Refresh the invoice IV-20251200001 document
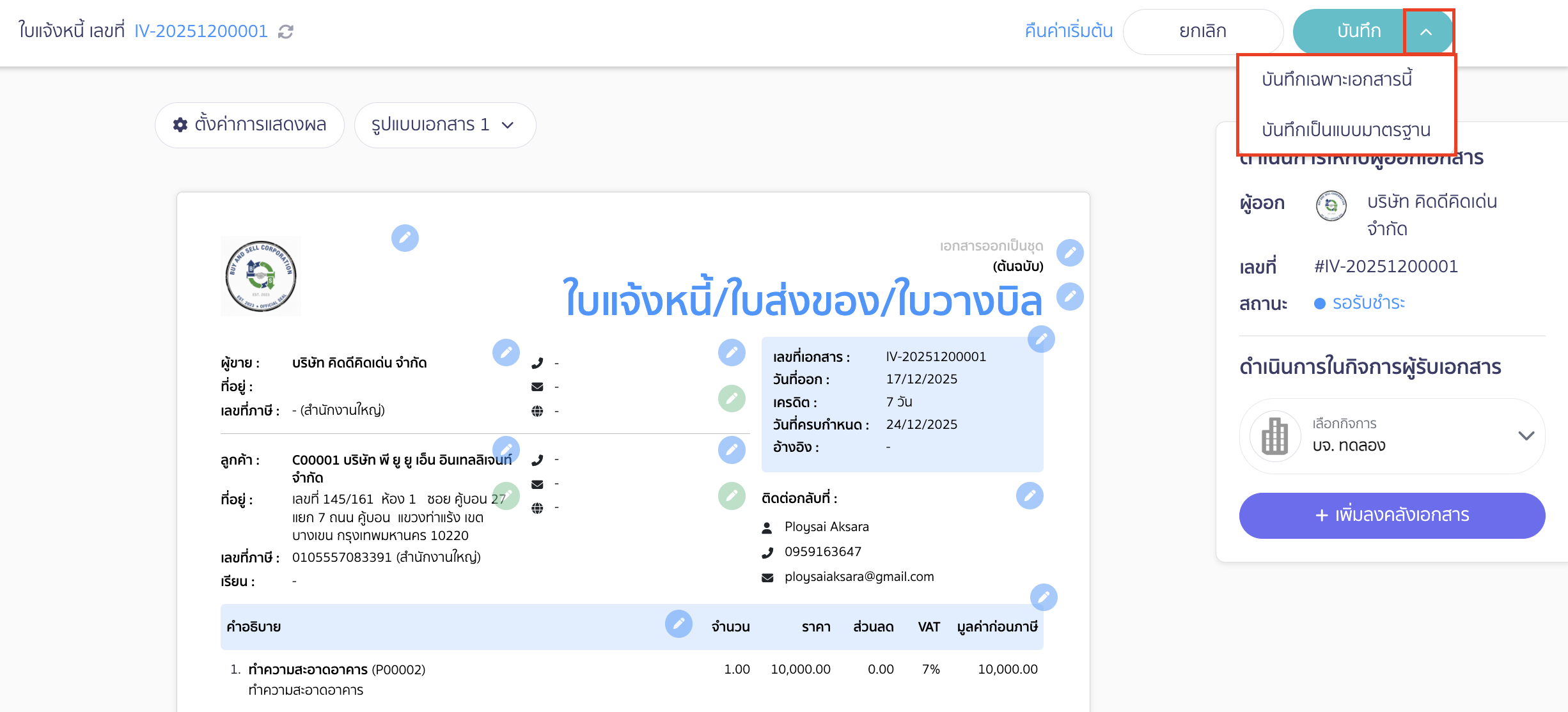 (x=286, y=31)
